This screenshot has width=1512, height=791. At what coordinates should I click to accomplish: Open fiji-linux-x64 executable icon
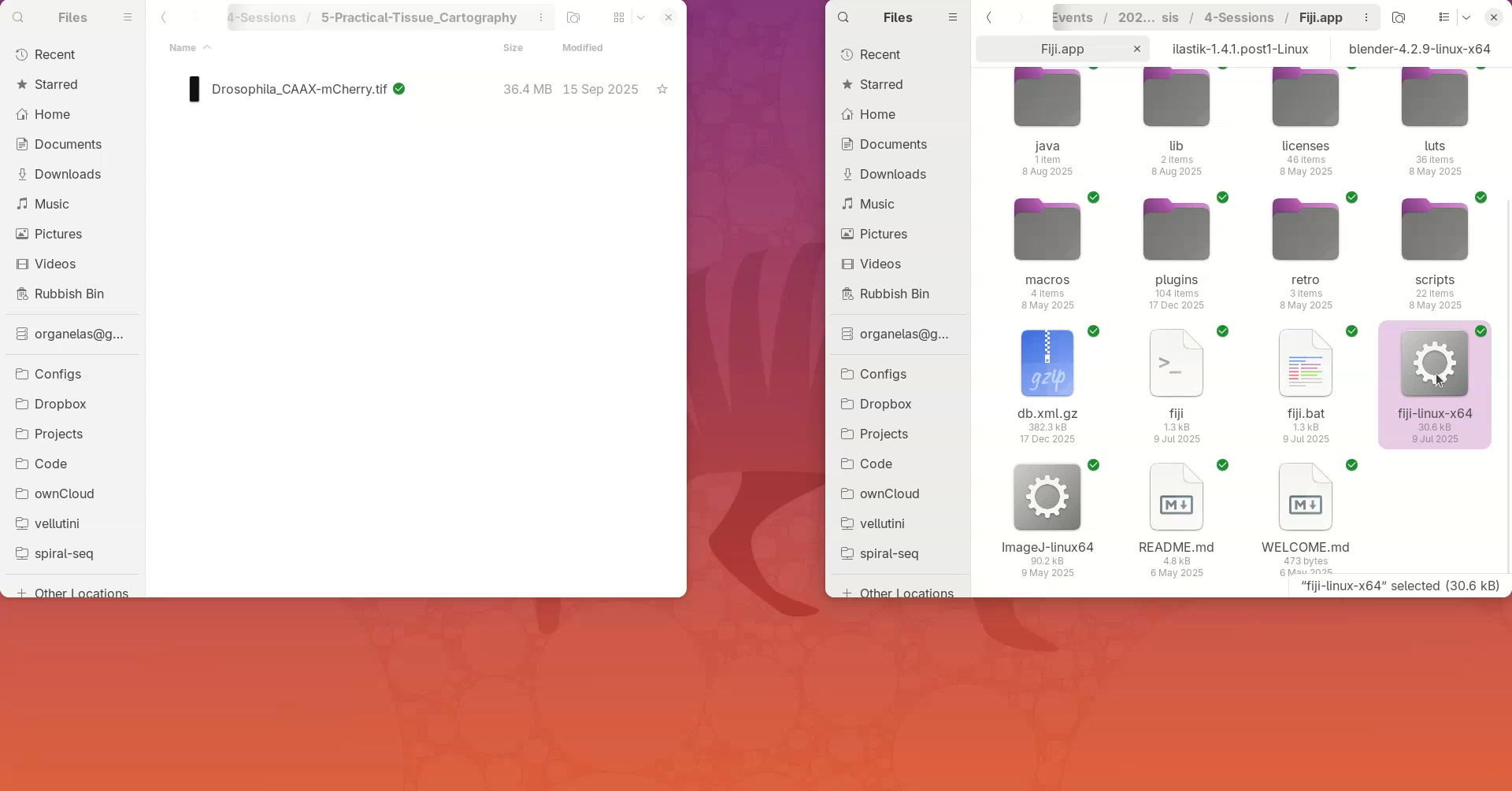coord(1434,364)
